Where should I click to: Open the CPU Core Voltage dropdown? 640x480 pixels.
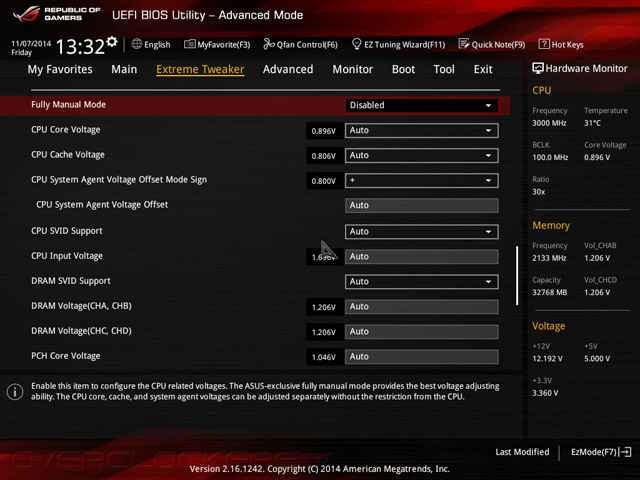click(x=422, y=131)
